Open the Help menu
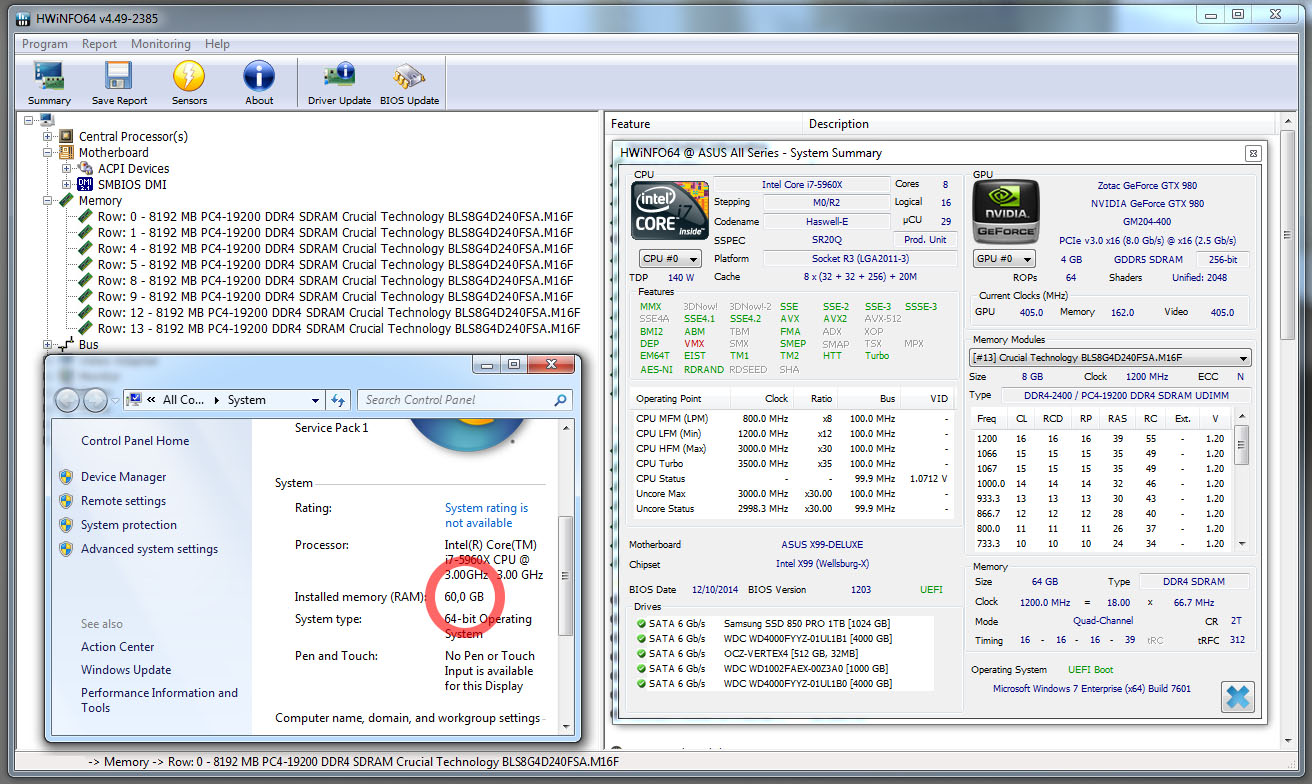Viewport: 1312px width, 784px height. point(217,44)
